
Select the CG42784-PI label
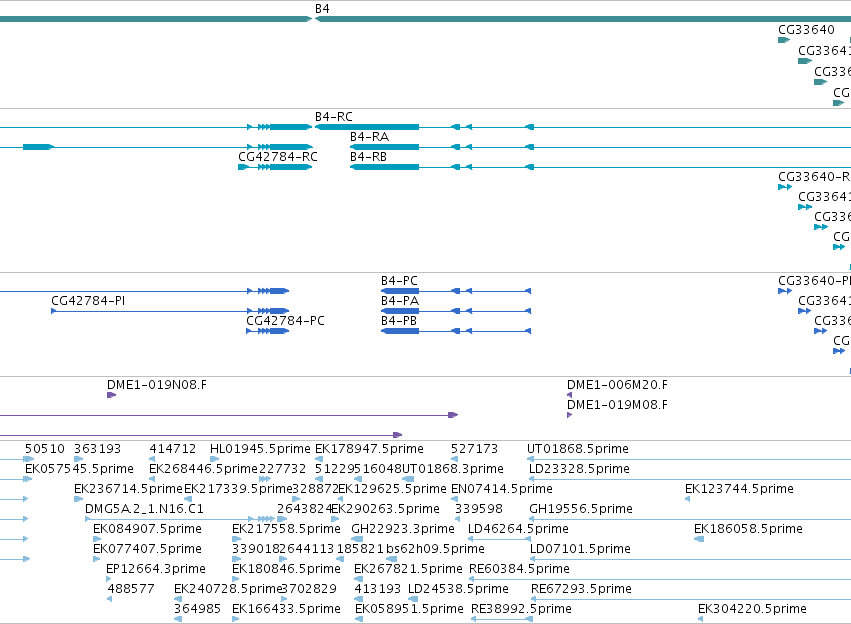coord(88,301)
